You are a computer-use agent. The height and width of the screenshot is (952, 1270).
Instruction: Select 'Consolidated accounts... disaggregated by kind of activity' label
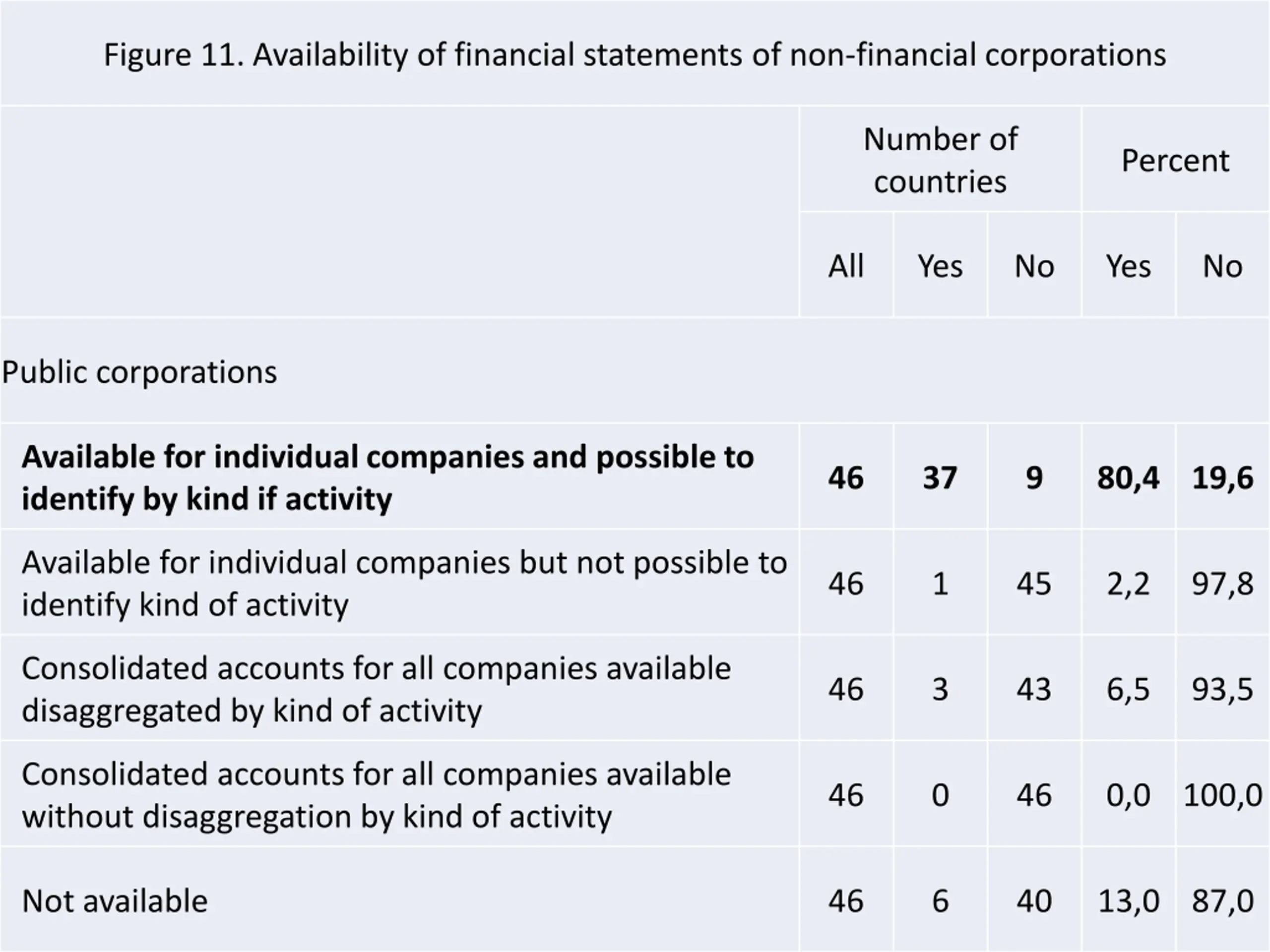coord(376,689)
